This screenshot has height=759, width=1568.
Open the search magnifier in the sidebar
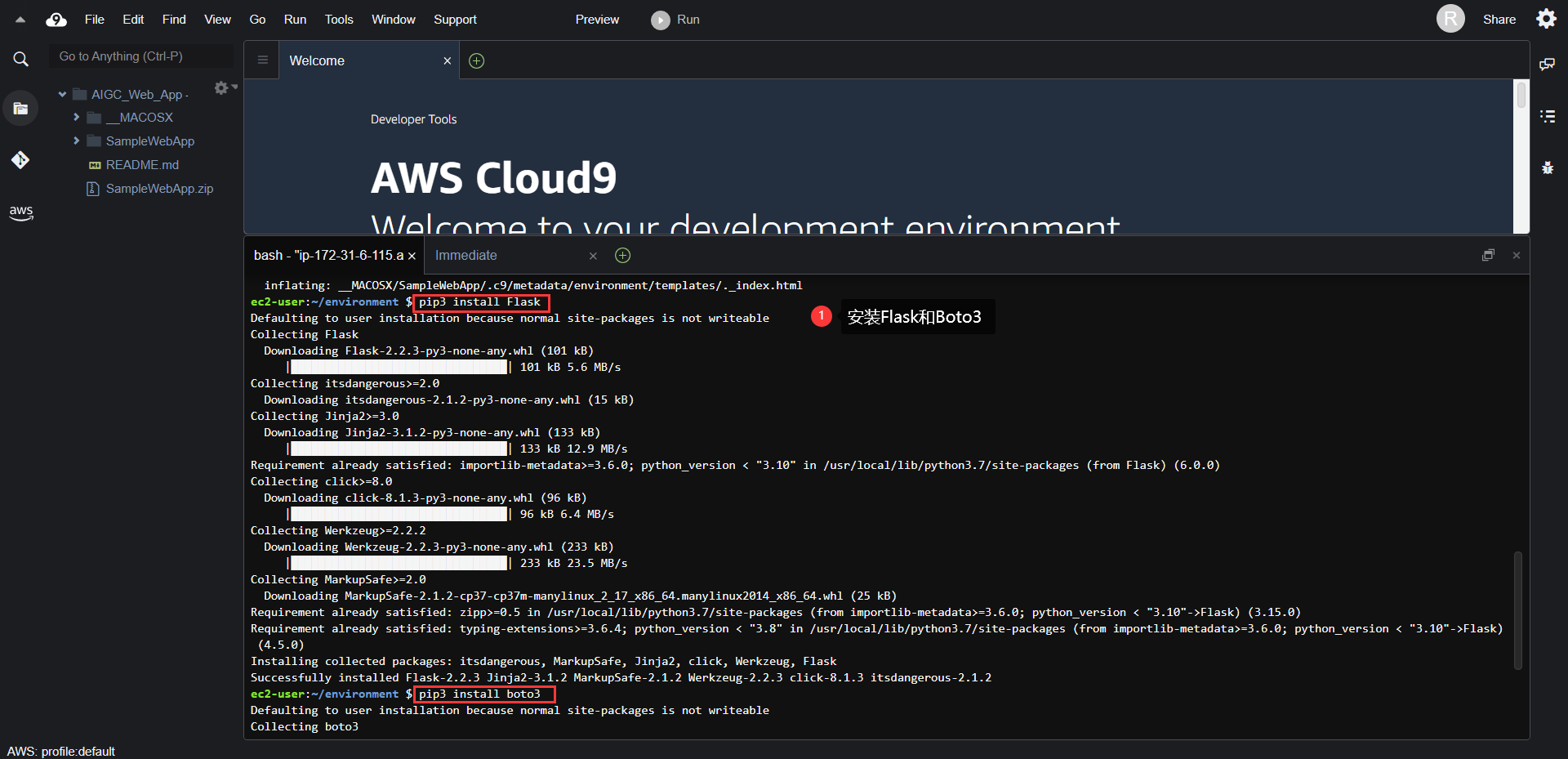[20, 59]
